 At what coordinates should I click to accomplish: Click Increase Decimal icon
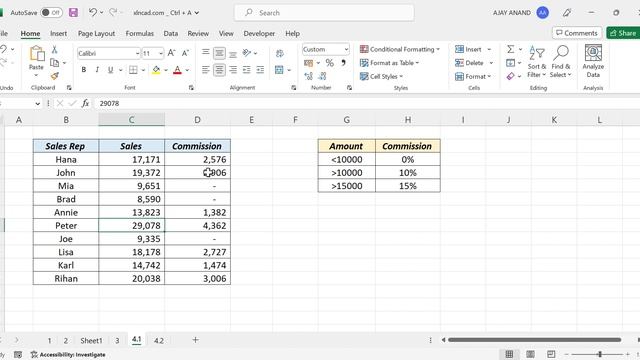click(309, 76)
